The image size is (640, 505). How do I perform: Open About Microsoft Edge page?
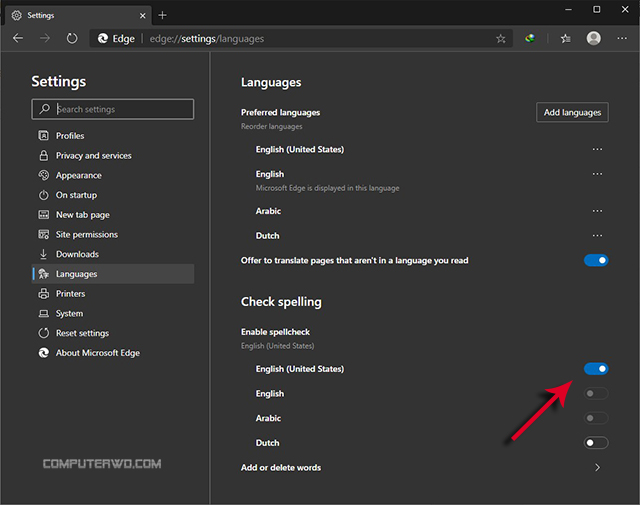coord(113,353)
